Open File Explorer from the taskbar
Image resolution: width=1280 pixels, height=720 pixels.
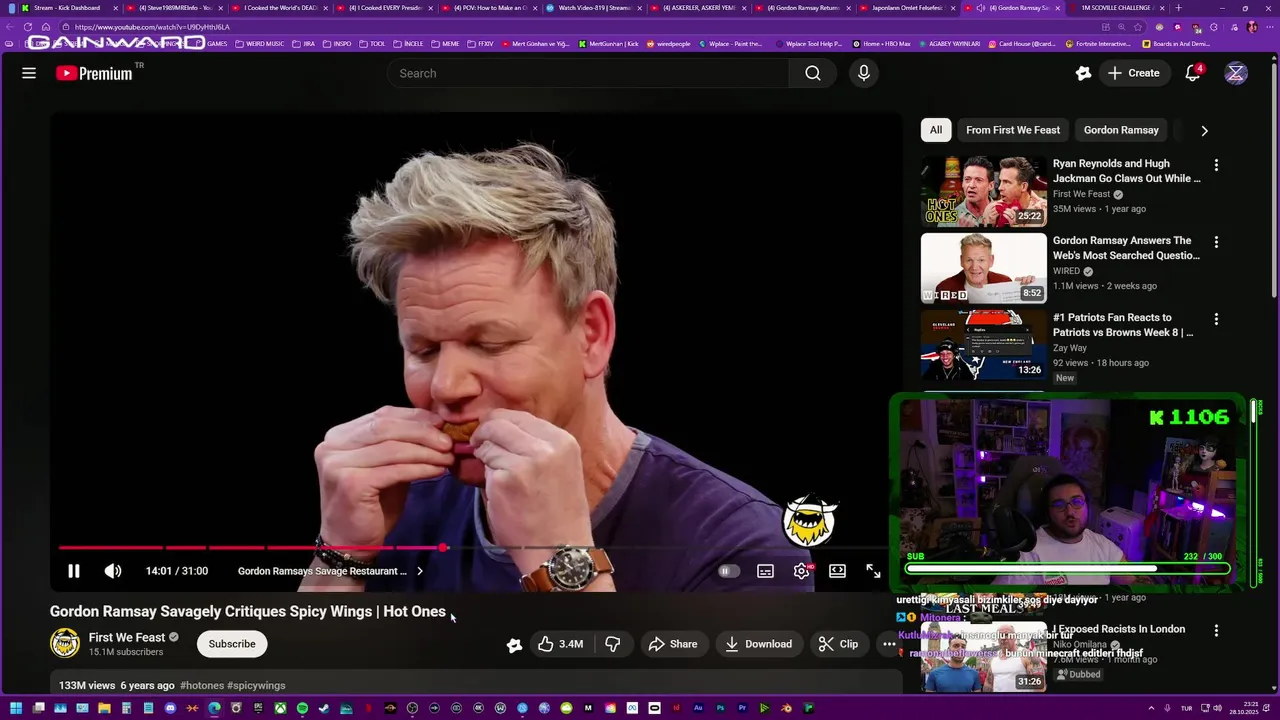(104, 709)
